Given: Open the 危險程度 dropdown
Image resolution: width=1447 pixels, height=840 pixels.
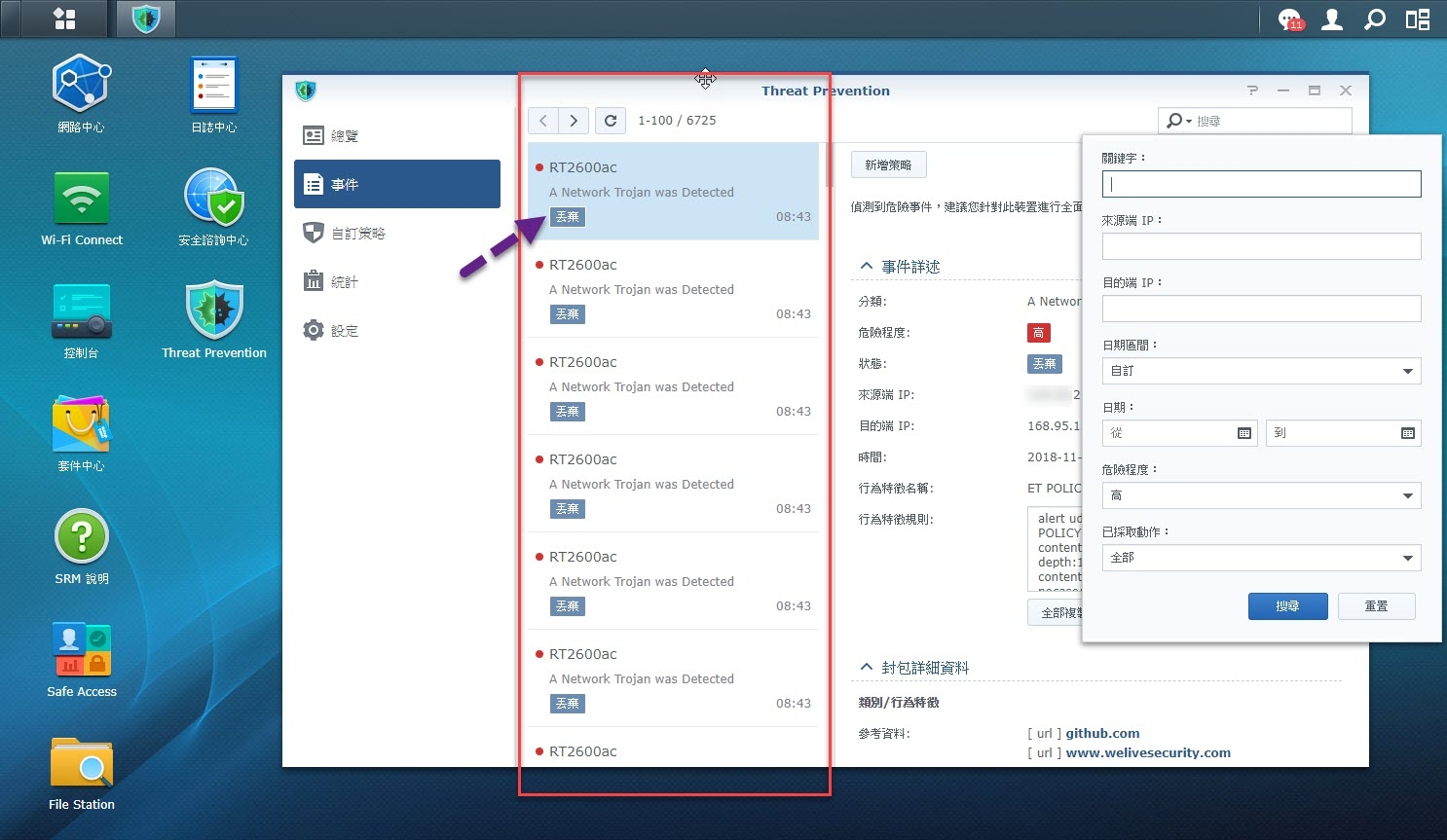Looking at the screenshot, I should (x=1262, y=495).
